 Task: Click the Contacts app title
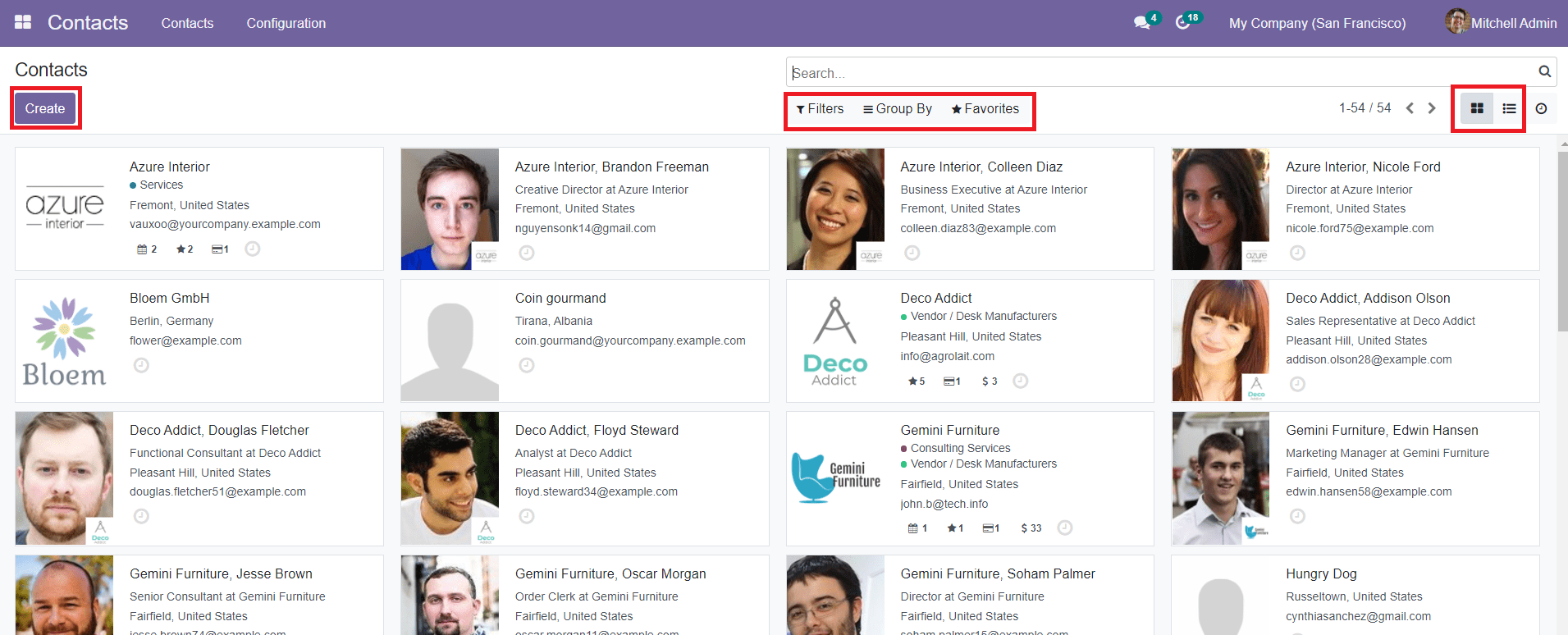click(x=88, y=22)
